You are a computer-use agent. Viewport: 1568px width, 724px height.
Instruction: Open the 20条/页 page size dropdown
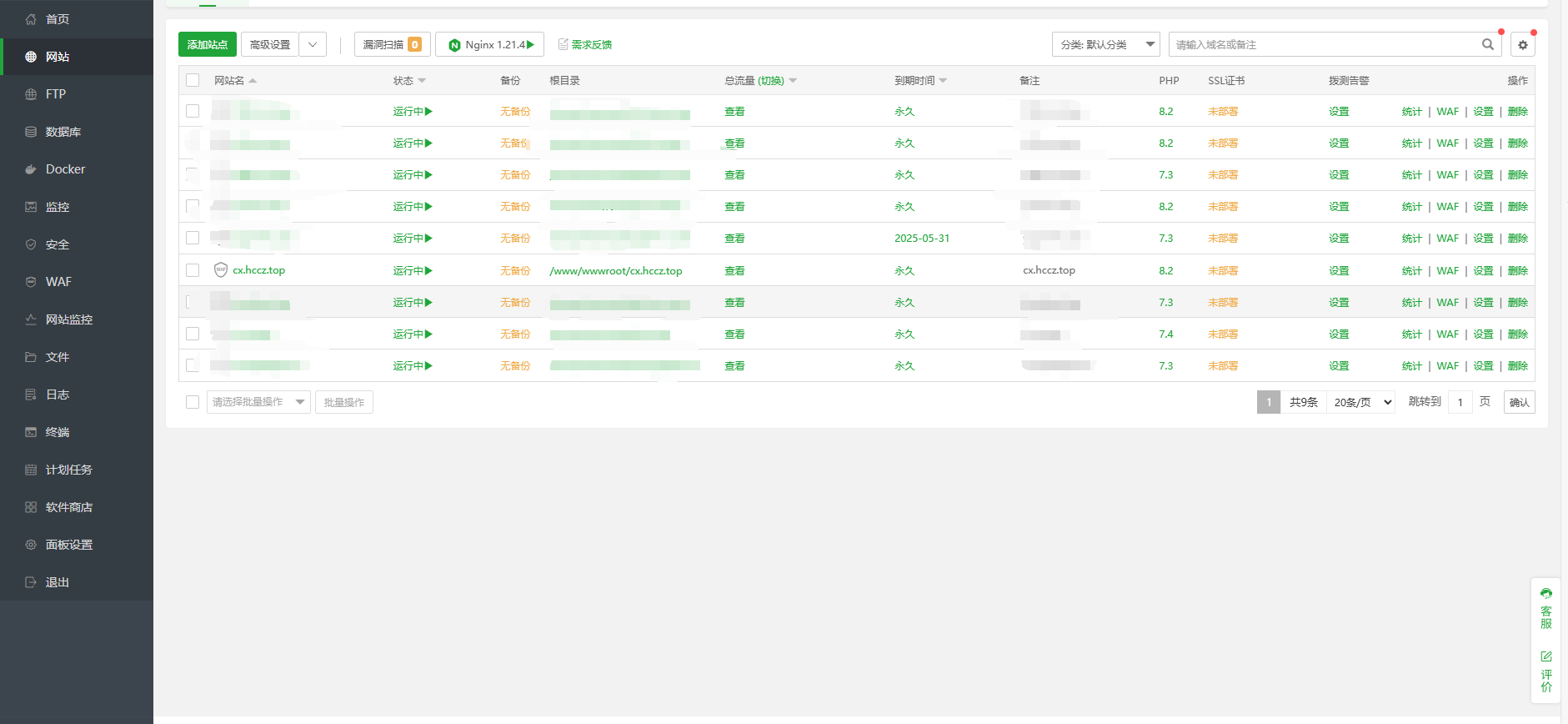[x=1362, y=402]
